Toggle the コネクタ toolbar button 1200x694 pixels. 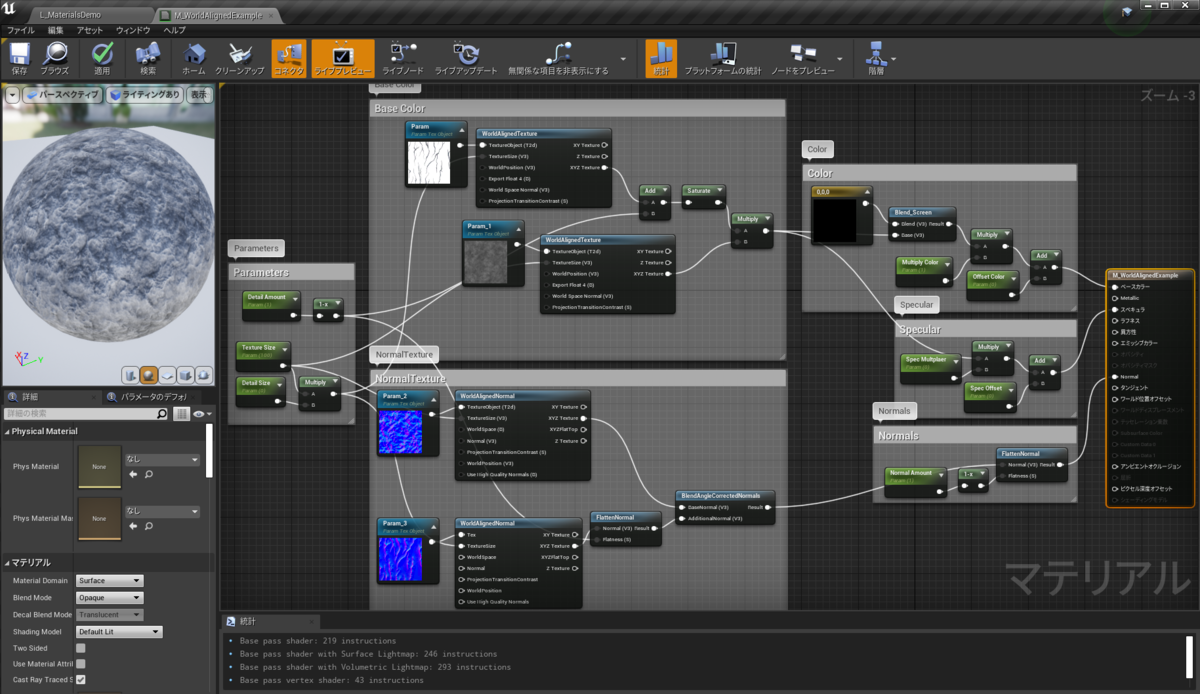(x=289, y=58)
